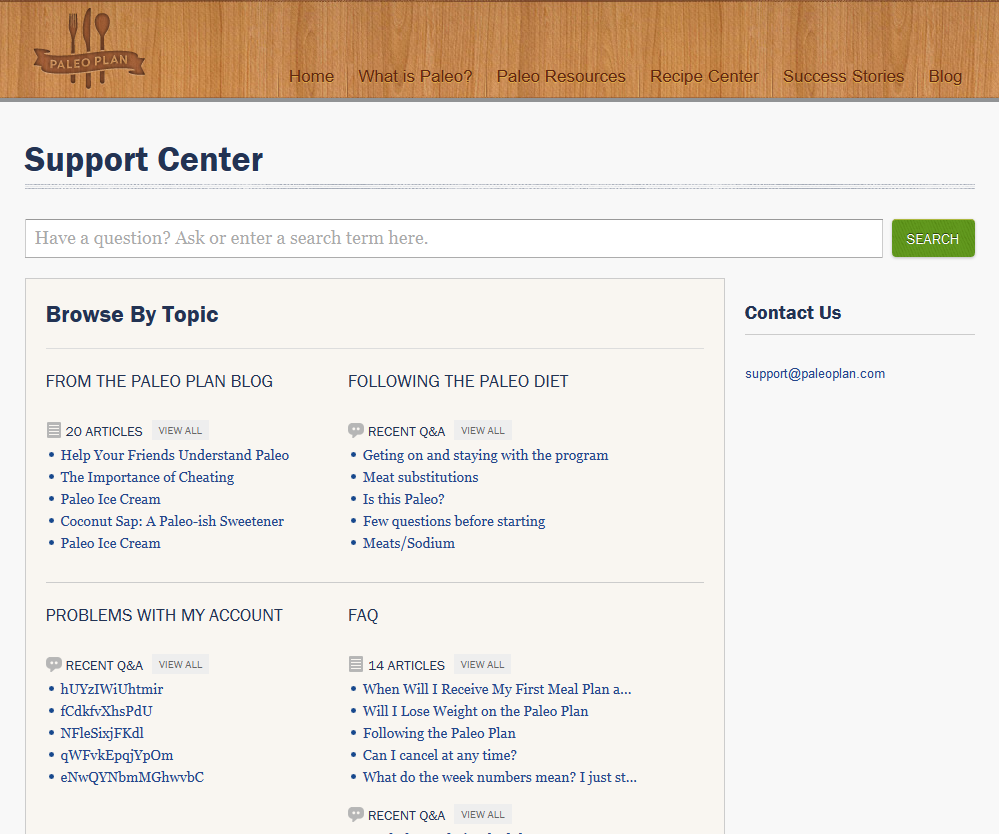Screen dimensions: 999x834
Task: Open 'Will I Lose Weight on the Paleo Plan'
Action: click(475, 711)
